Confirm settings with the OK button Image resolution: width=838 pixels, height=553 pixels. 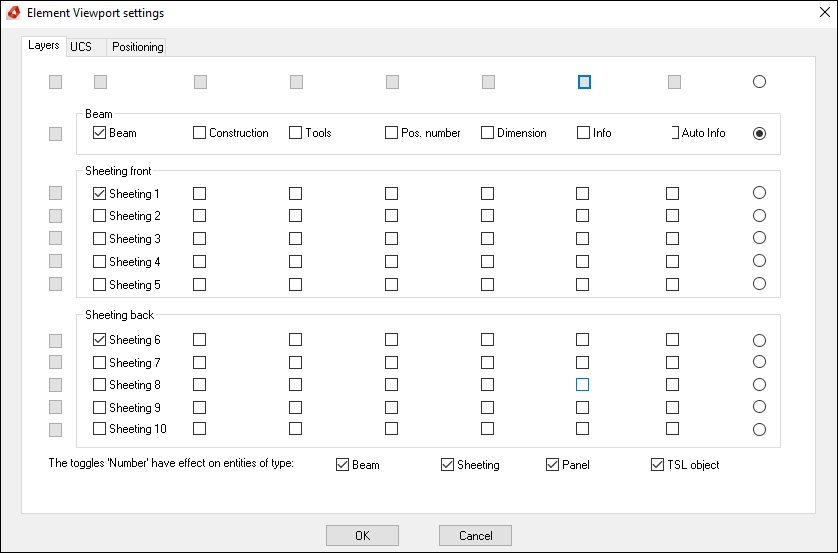362,535
